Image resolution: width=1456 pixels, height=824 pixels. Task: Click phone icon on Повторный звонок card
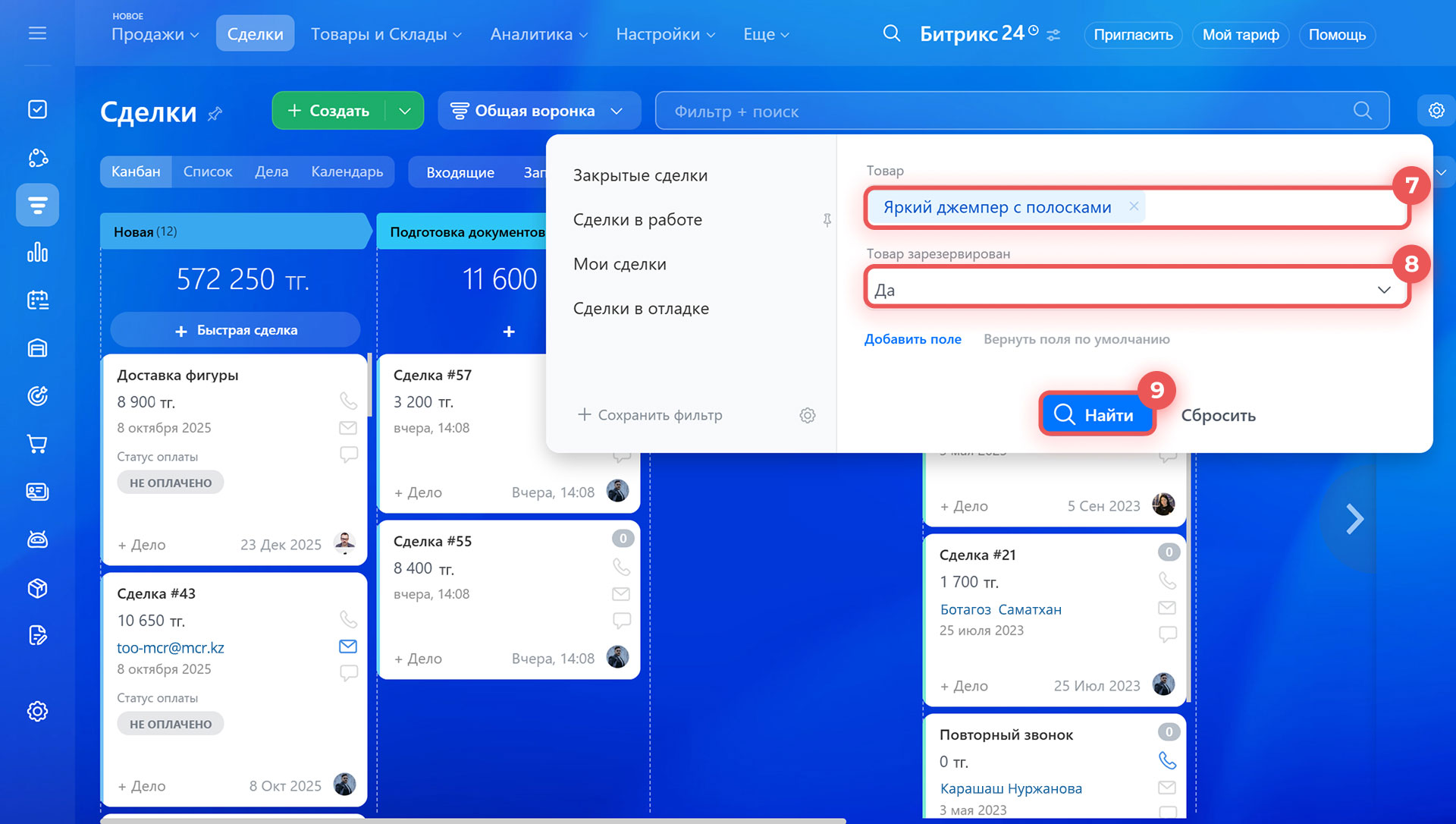[1167, 760]
